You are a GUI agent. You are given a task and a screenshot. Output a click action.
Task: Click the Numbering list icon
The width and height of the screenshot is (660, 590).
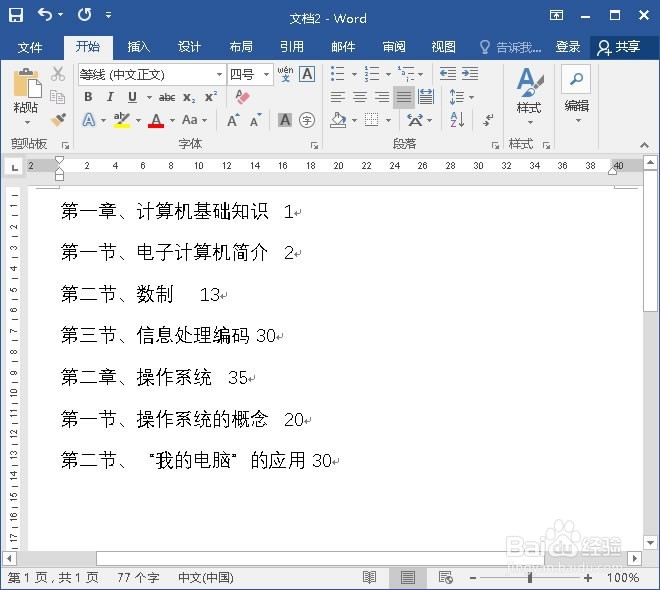pyautogui.click(x=372, y=74)
